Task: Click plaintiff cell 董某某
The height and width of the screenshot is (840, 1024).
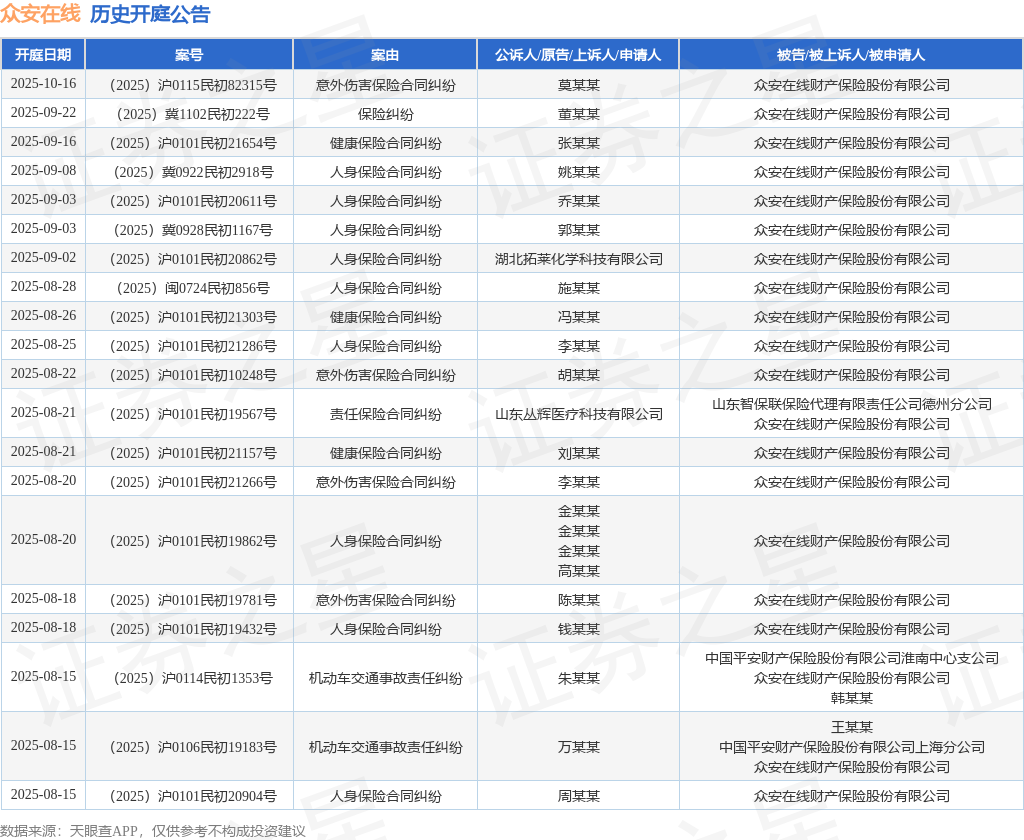Action: pyautogui.click(x=579, y=114)
